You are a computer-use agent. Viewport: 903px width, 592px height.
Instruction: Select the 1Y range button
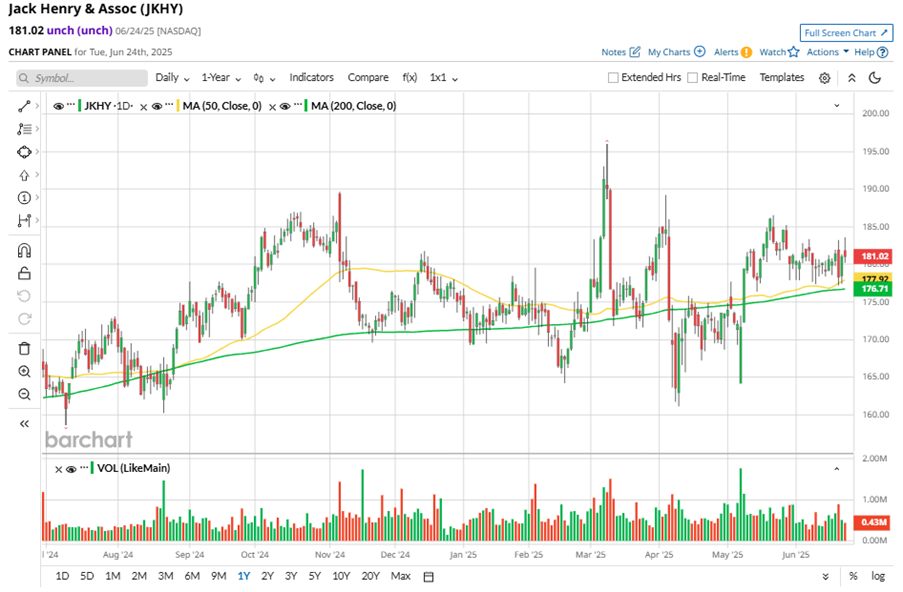click(244, 576)
